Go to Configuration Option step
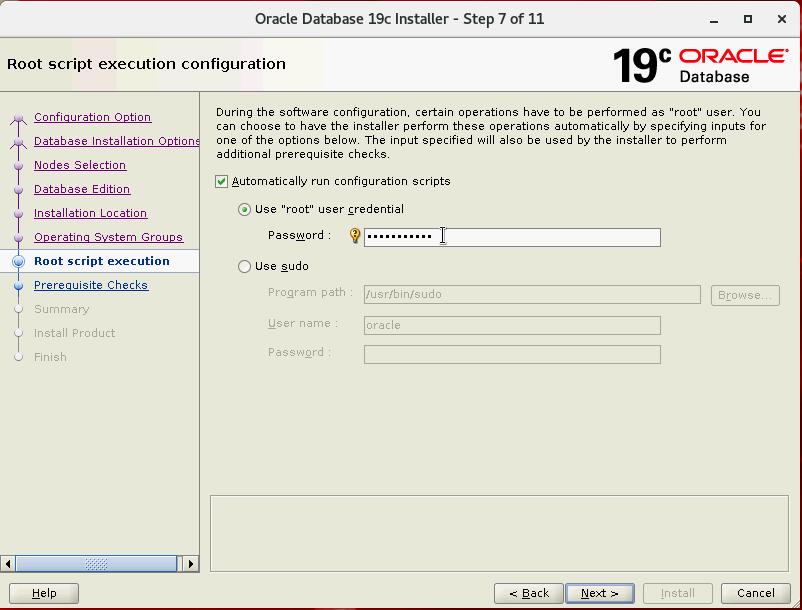The image size is (802, 610). 92,118
